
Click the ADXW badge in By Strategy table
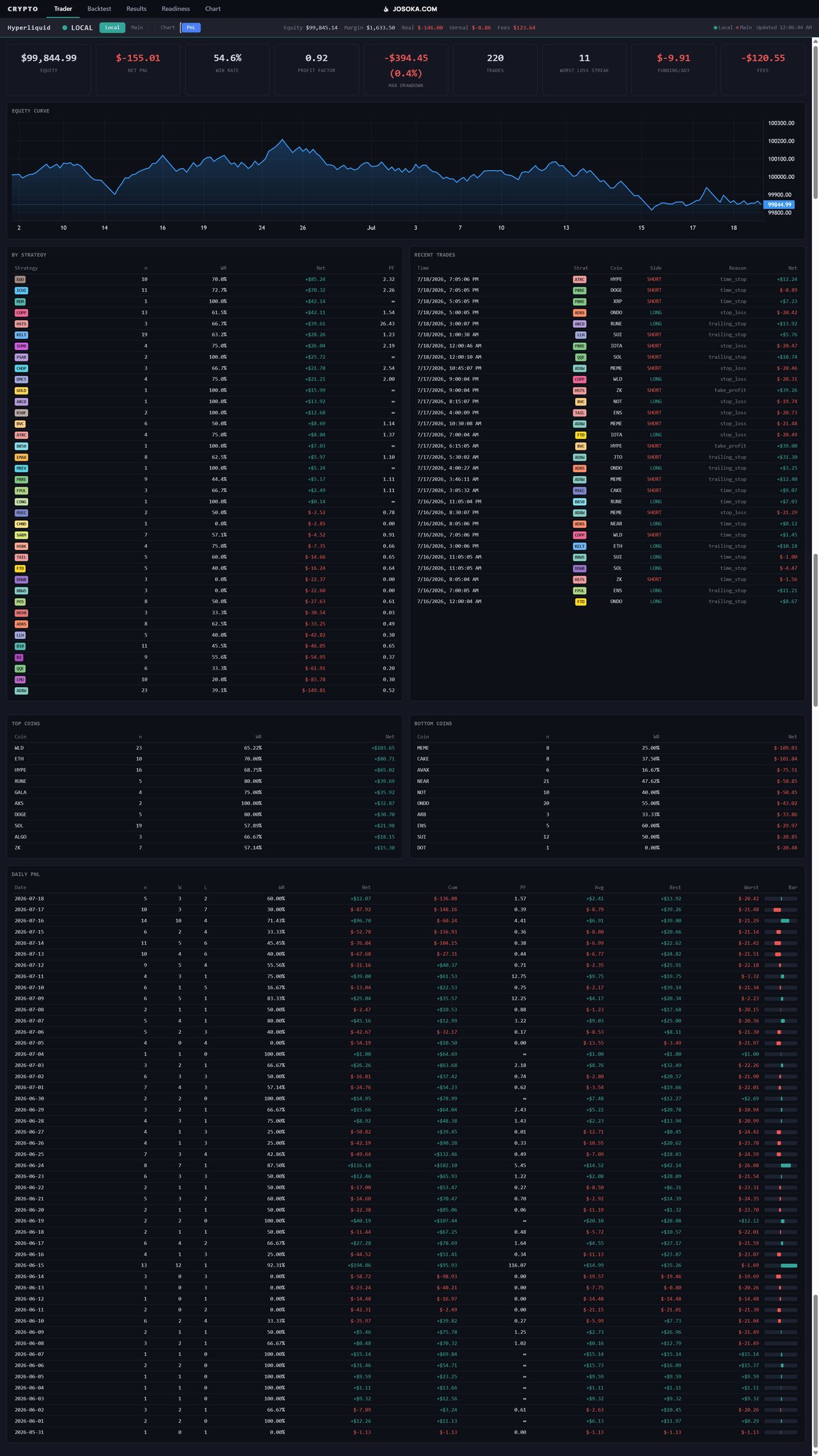(x=21, y=691)
